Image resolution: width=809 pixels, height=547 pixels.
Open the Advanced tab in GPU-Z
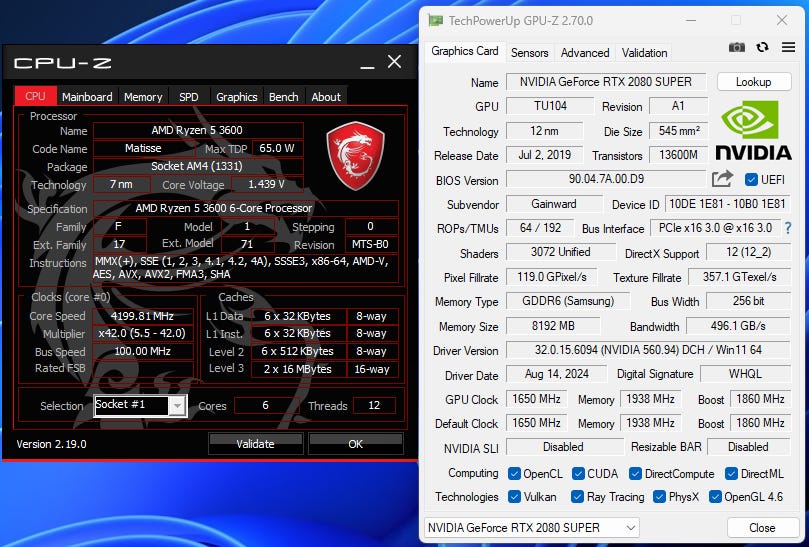[x=585, y=53]
